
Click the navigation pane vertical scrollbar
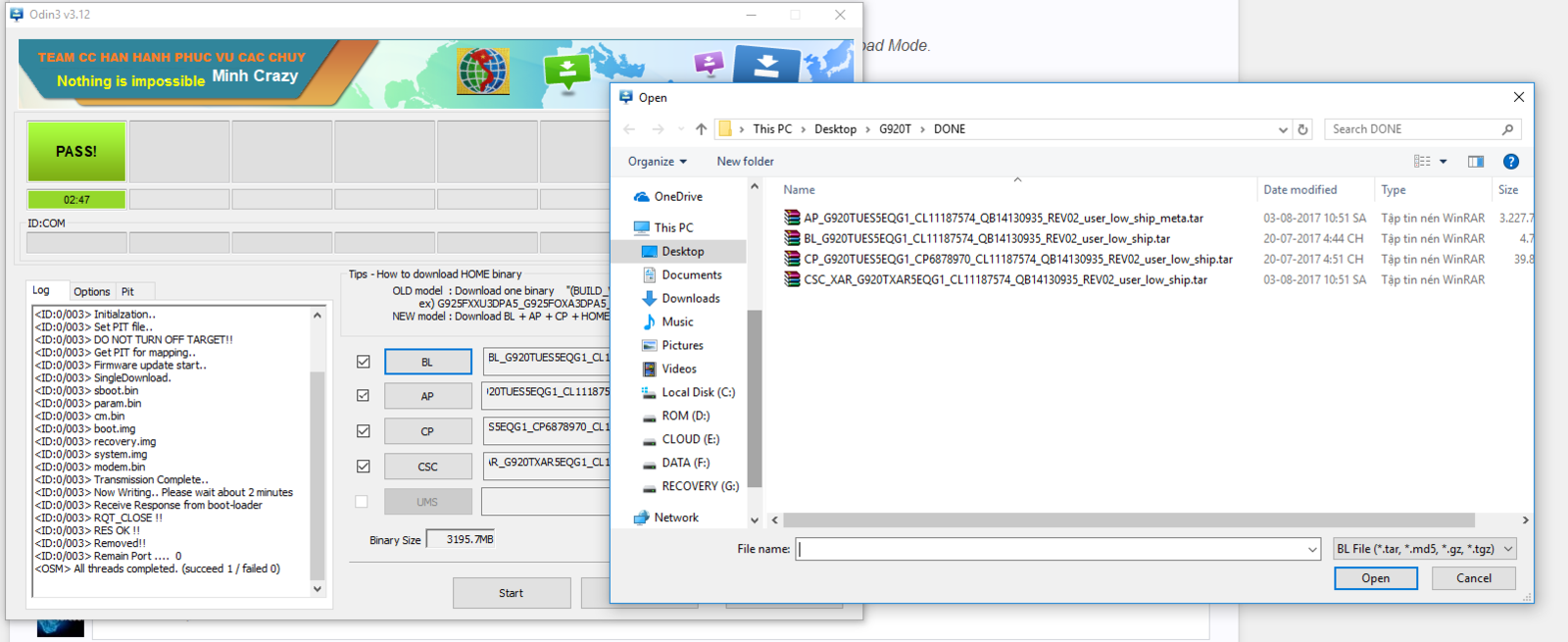[754, 399]
